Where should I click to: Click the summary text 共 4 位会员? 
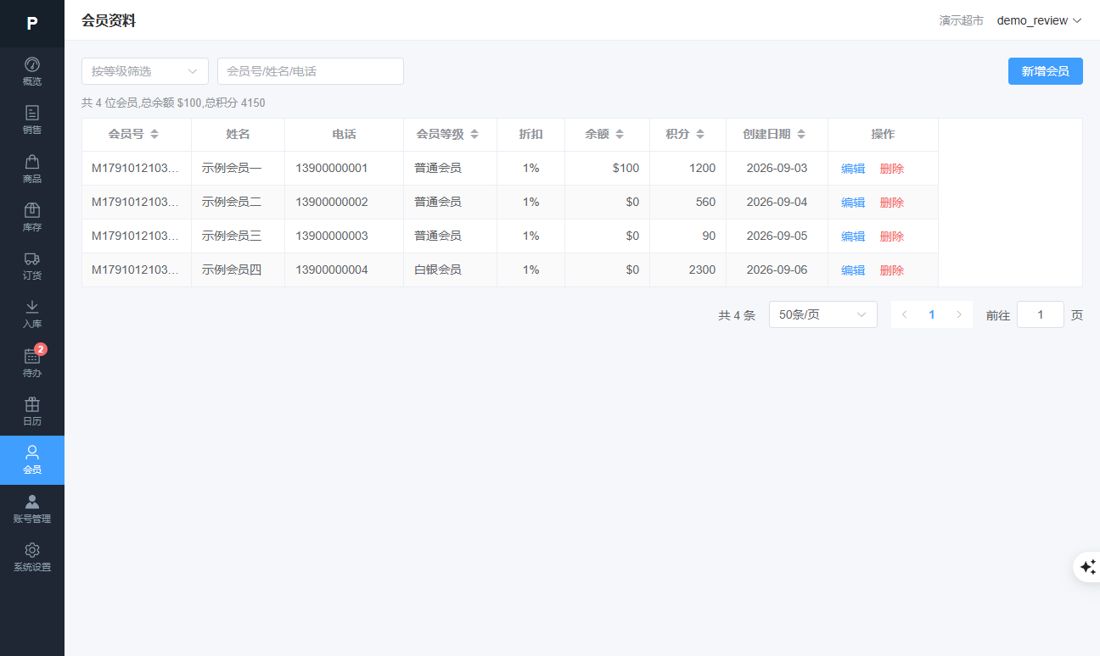(x=109, y=103)
